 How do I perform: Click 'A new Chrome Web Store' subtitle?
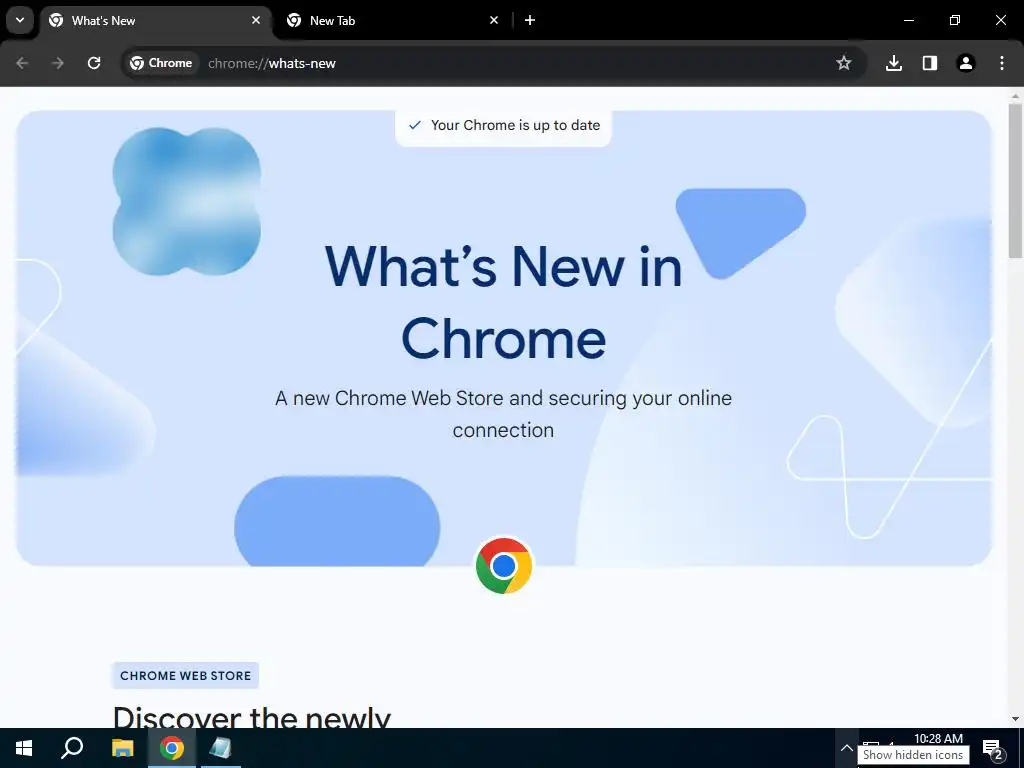pos(504,414)
